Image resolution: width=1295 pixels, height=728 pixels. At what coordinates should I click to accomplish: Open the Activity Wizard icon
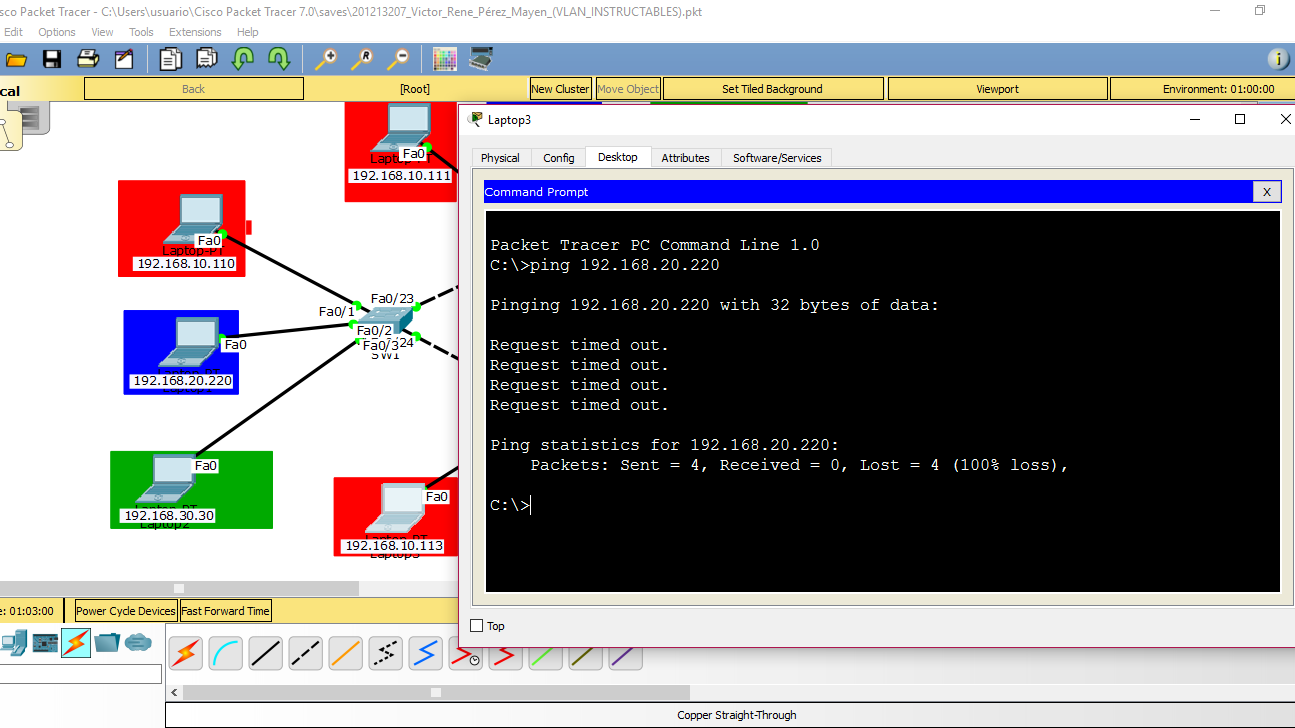click(x=124, y=59)
